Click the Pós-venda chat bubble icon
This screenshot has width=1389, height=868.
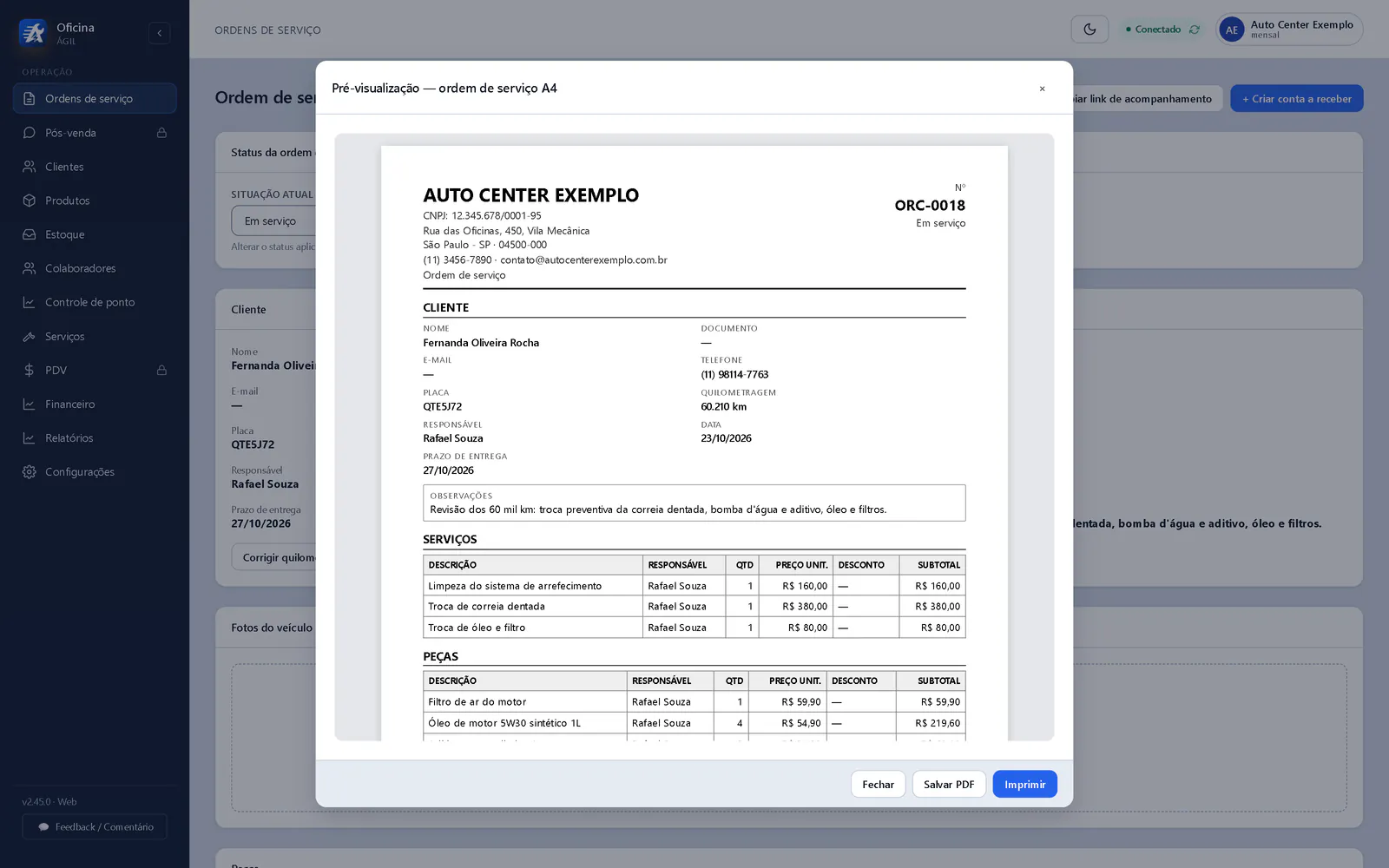coord(29,133)
